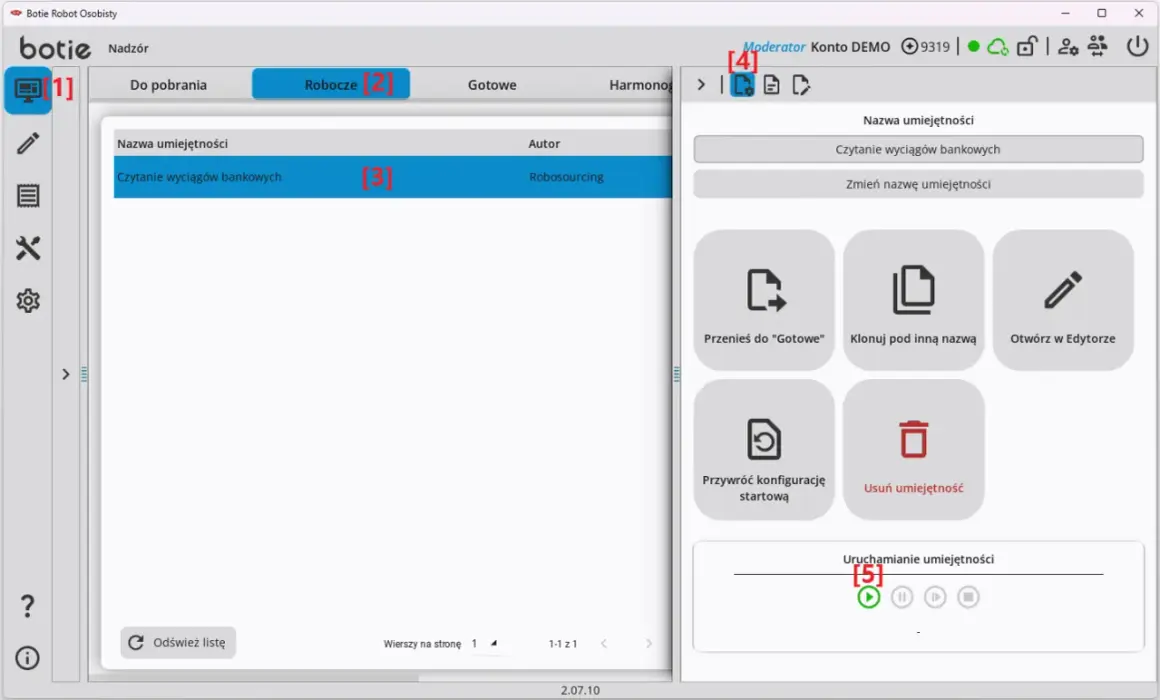Screen dimensions: 1160x700
Task: Switch to the Gotowe tab
Action: pyautogui.click(x=492, y=85)
